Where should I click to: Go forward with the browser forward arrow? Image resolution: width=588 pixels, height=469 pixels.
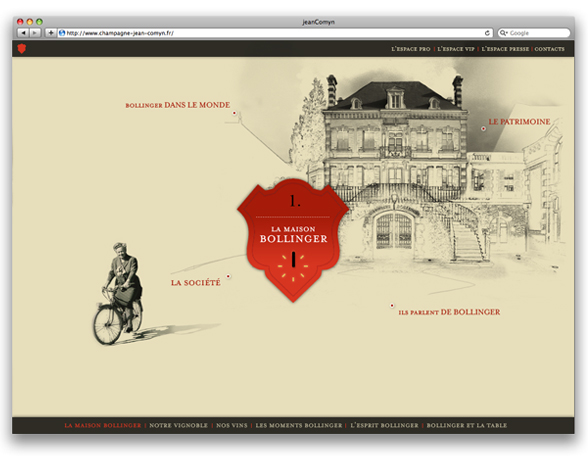point(34,33)
